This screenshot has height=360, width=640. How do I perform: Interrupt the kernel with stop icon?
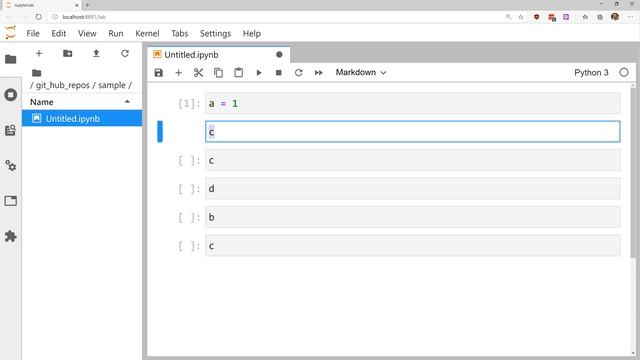(x=279, y=73)
